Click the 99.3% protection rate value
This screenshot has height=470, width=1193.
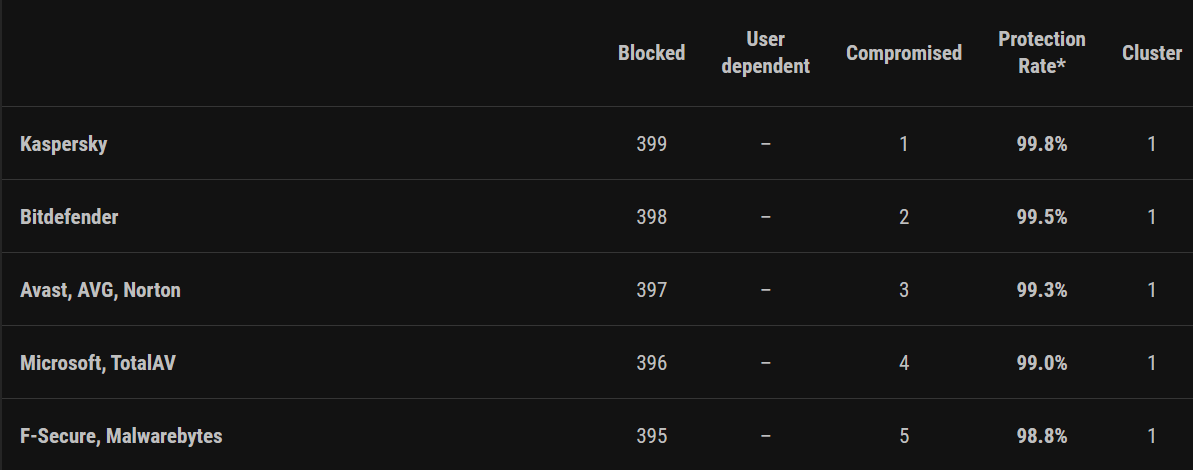pos(1042,291)
